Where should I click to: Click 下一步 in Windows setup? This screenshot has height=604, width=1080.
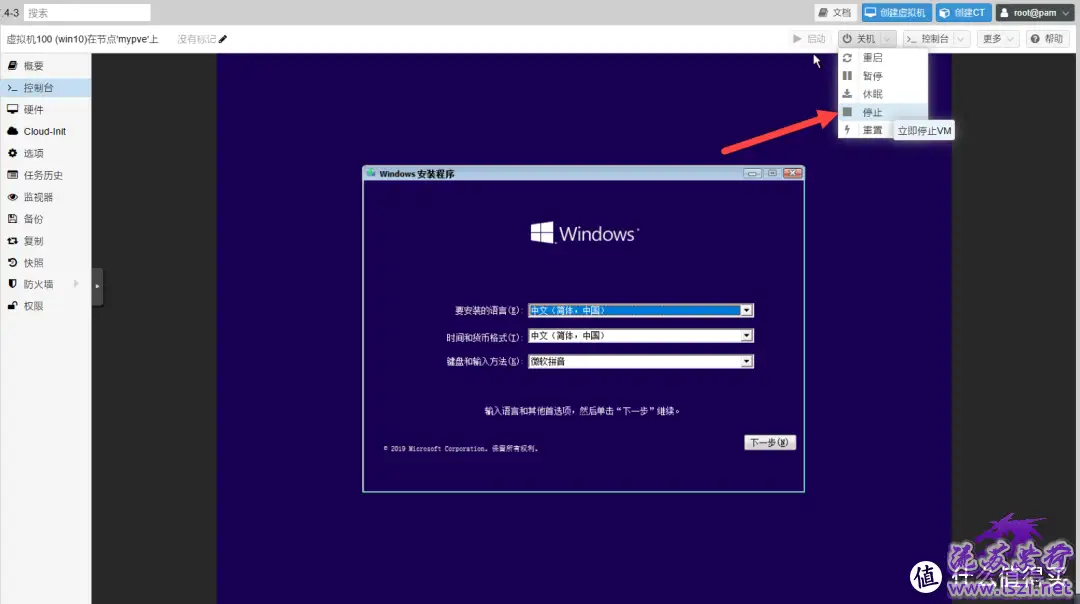tap(769, 442)
